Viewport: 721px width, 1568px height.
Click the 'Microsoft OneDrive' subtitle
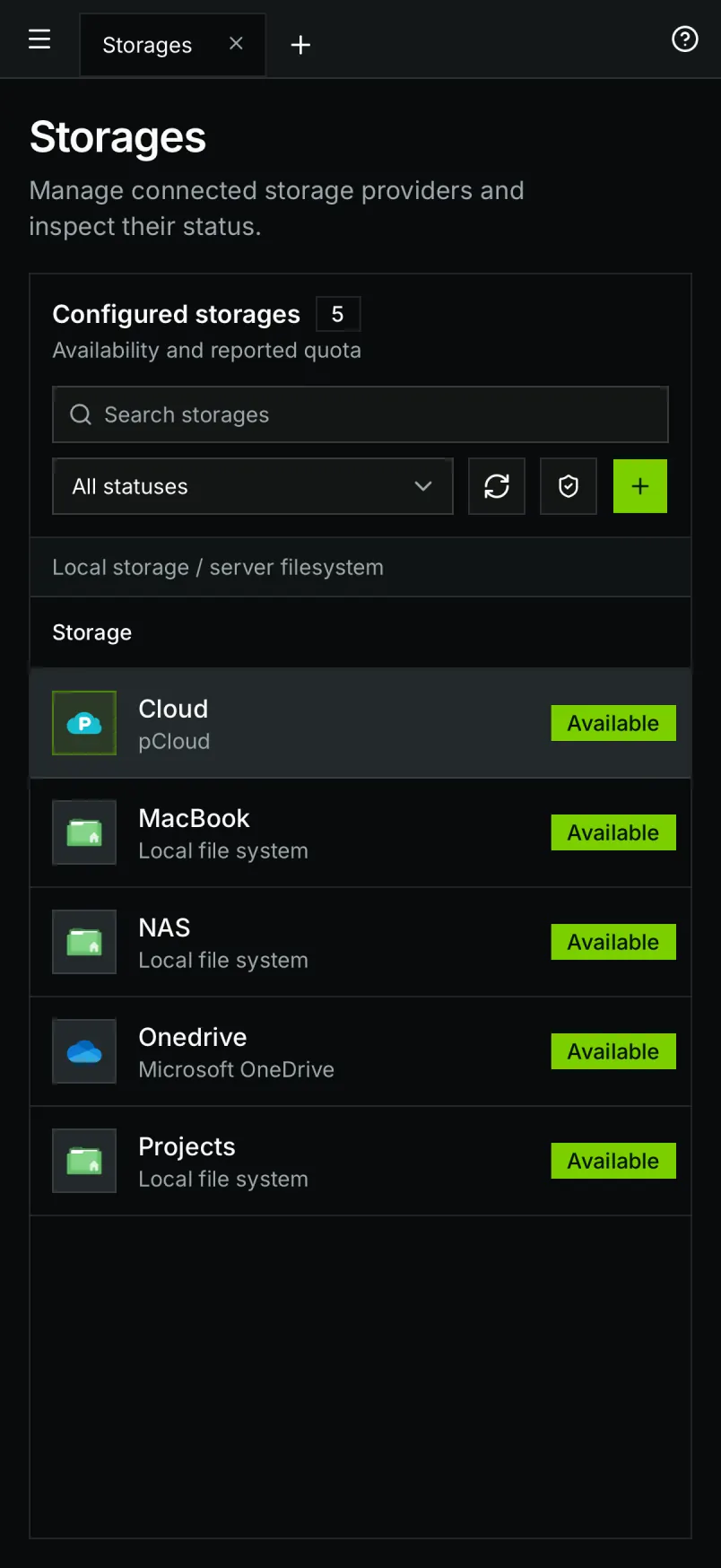pyautogui.click(x=237, y=1069)
